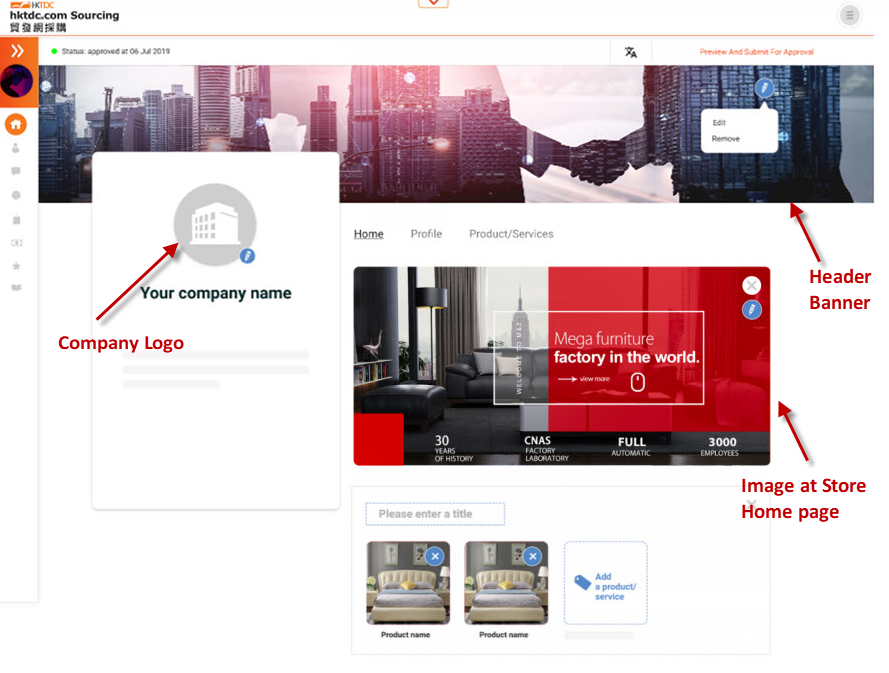Viewport: 889px width, 673px height.
Task: Choose Edit in the banner popup menu
Action: (719, 122)
